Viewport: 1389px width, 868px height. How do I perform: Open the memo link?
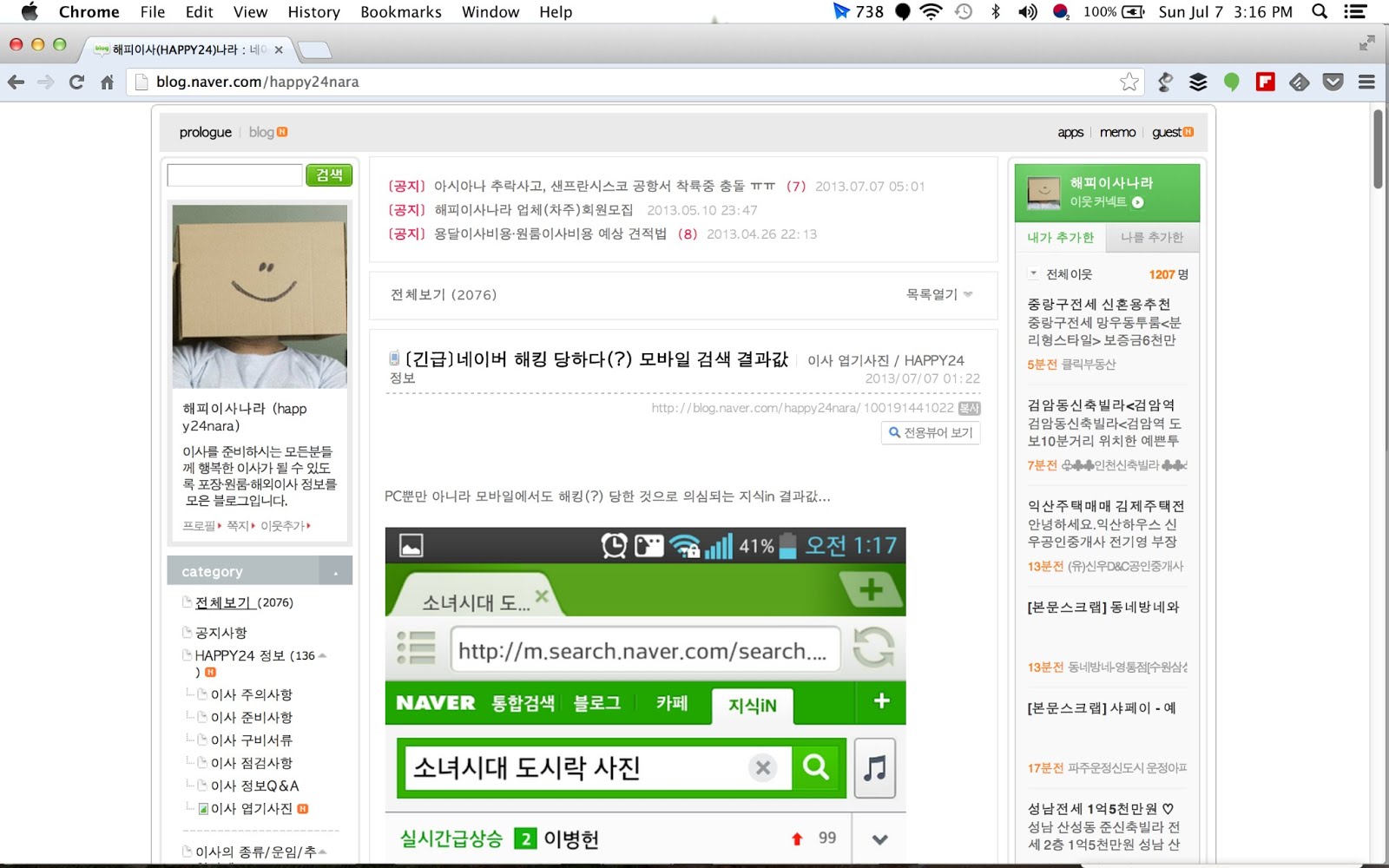coord(1117,132)
